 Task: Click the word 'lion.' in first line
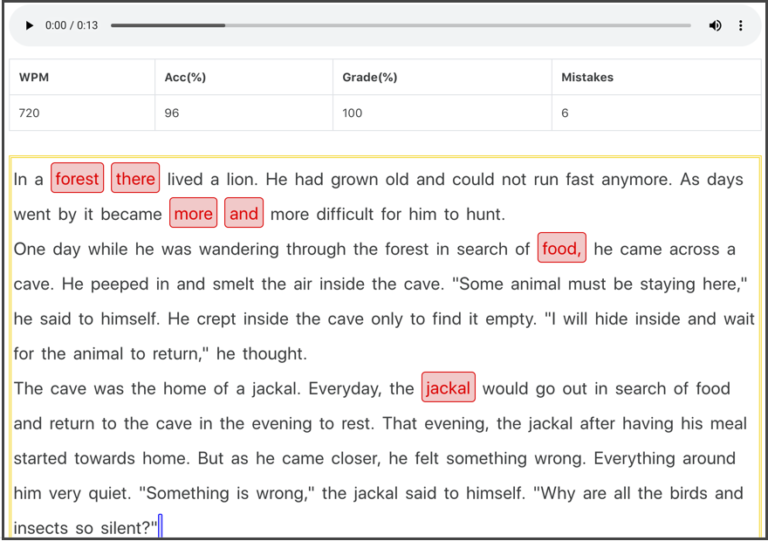pos(242,179)
